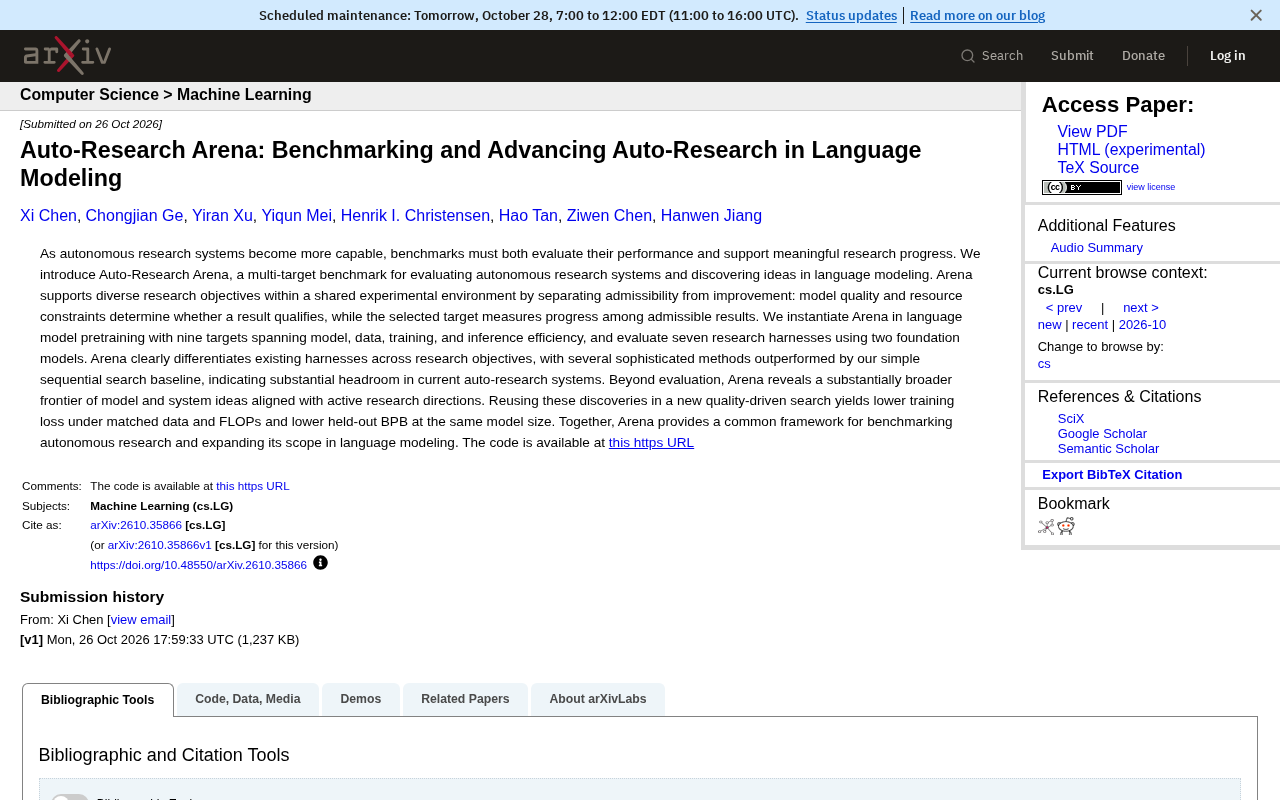Switch to Code, Data, Media tab

tap(248, 699)
